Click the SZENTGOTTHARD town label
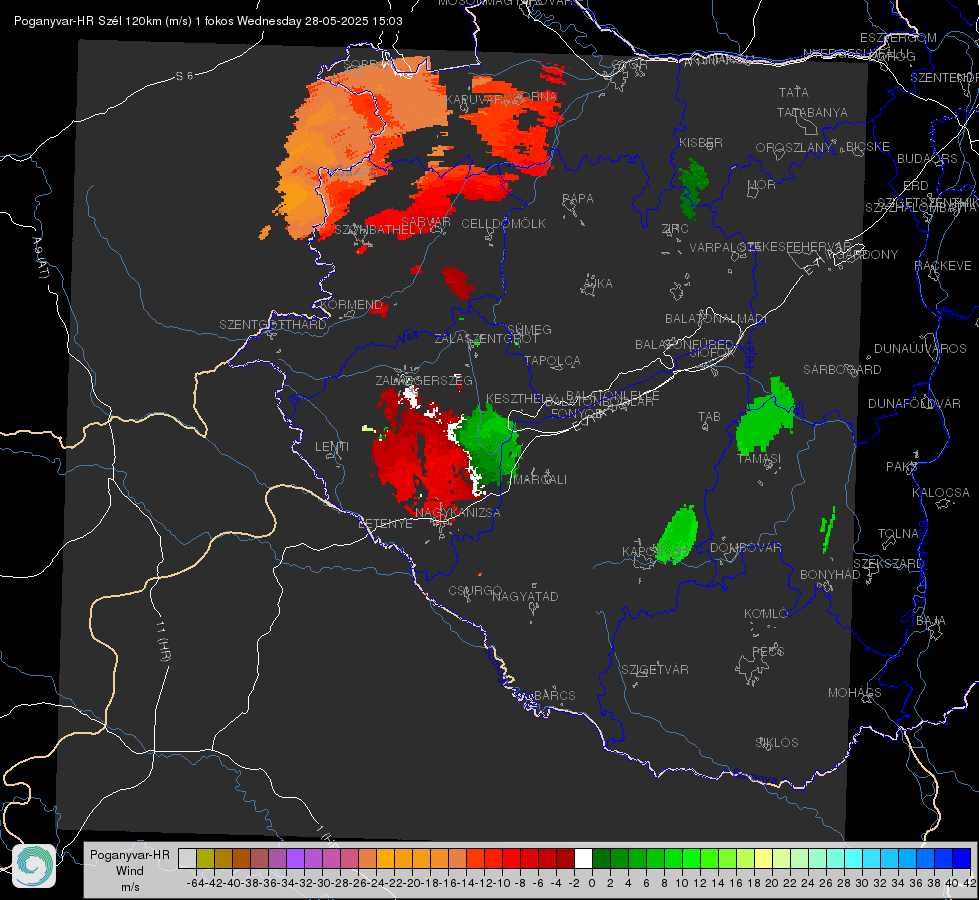Screen dimensions: 979x900 click(273, 325)
